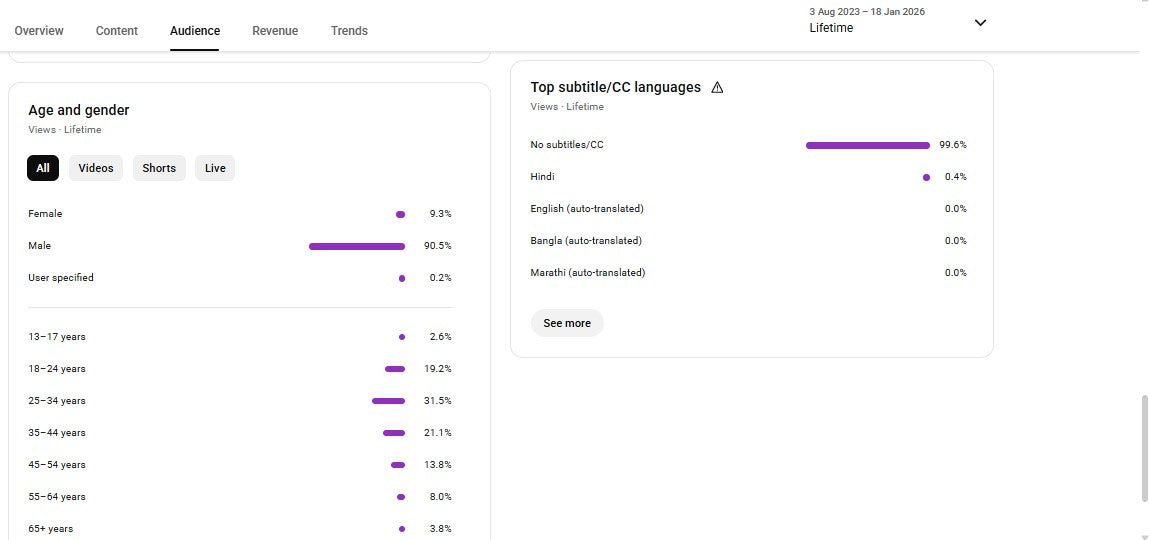Click the vertical page scrollbar thumb
The image size is (1149, 540).
tap(1144, 448)
